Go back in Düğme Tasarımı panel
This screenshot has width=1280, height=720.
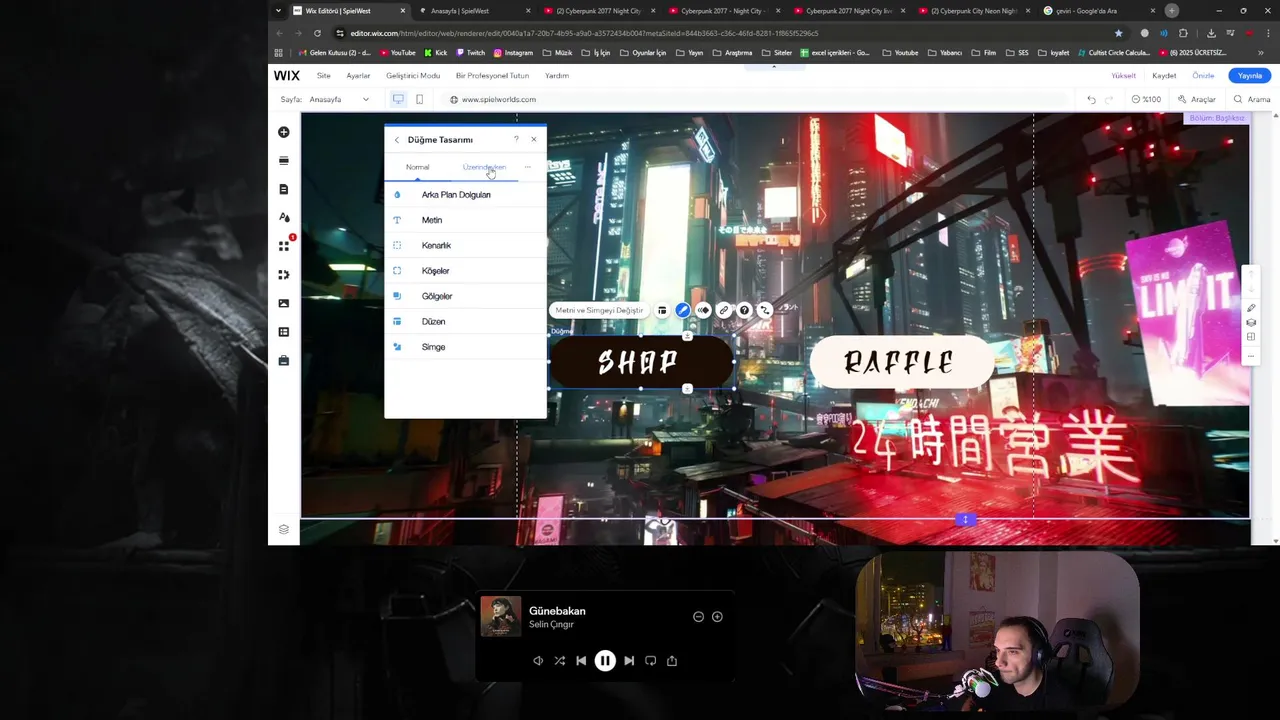[x=397, y=140]
